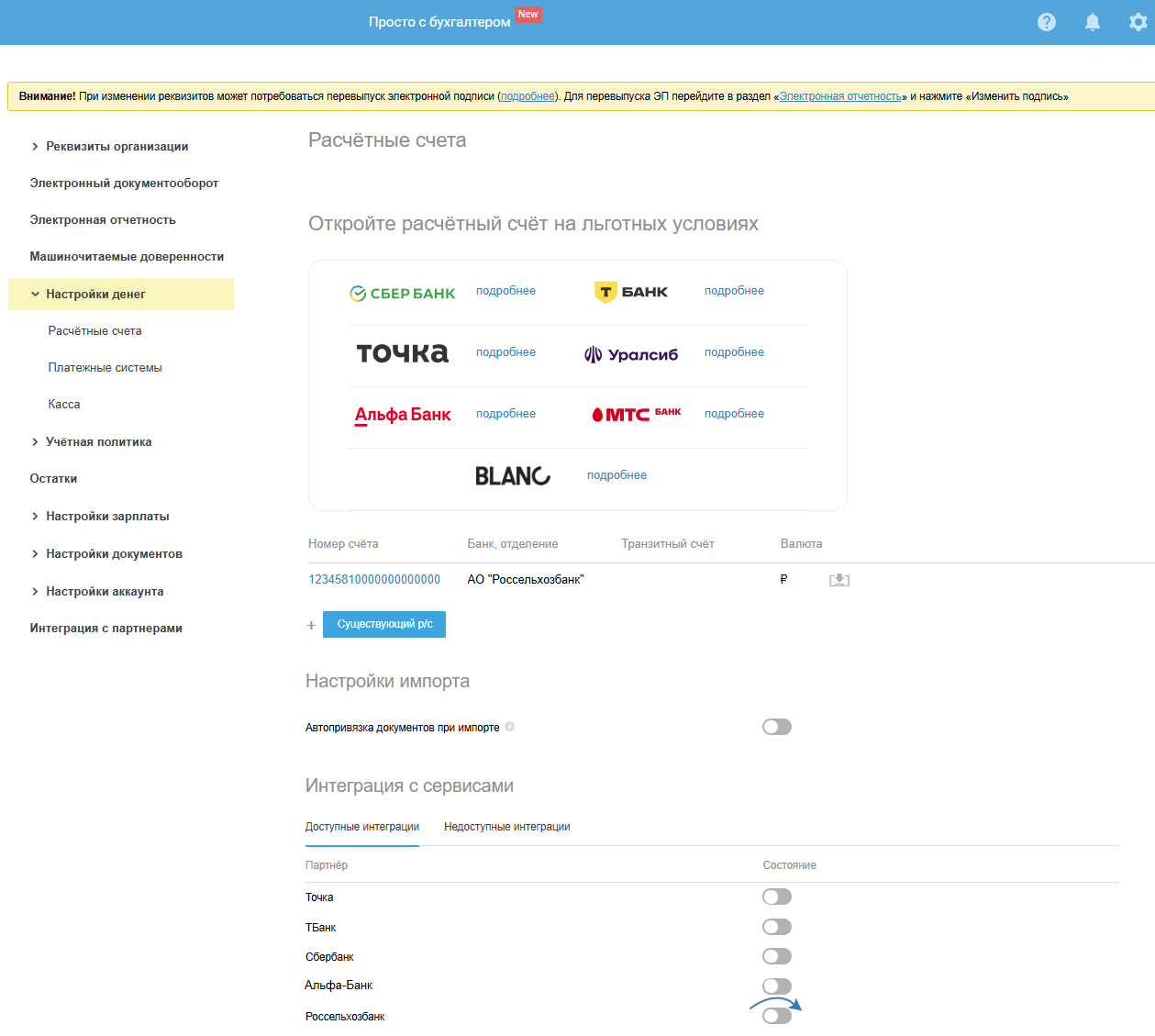Screen dimensions: 1155x1036
Task: Select Расчётные счета submenu item
Action: coord(94,331)
